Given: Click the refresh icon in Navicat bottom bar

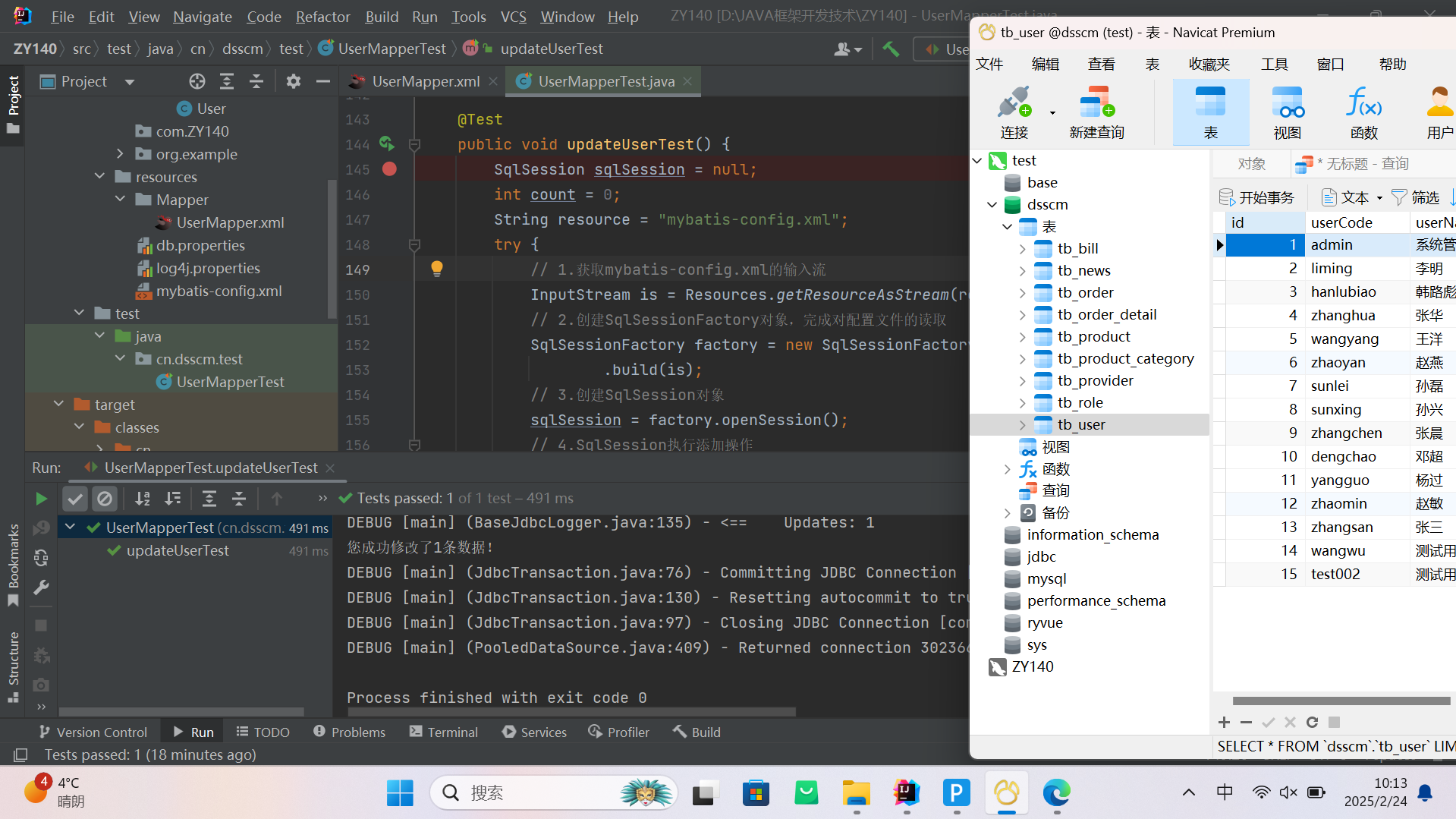Looking at the screenshot, I should coord(1312,722).
